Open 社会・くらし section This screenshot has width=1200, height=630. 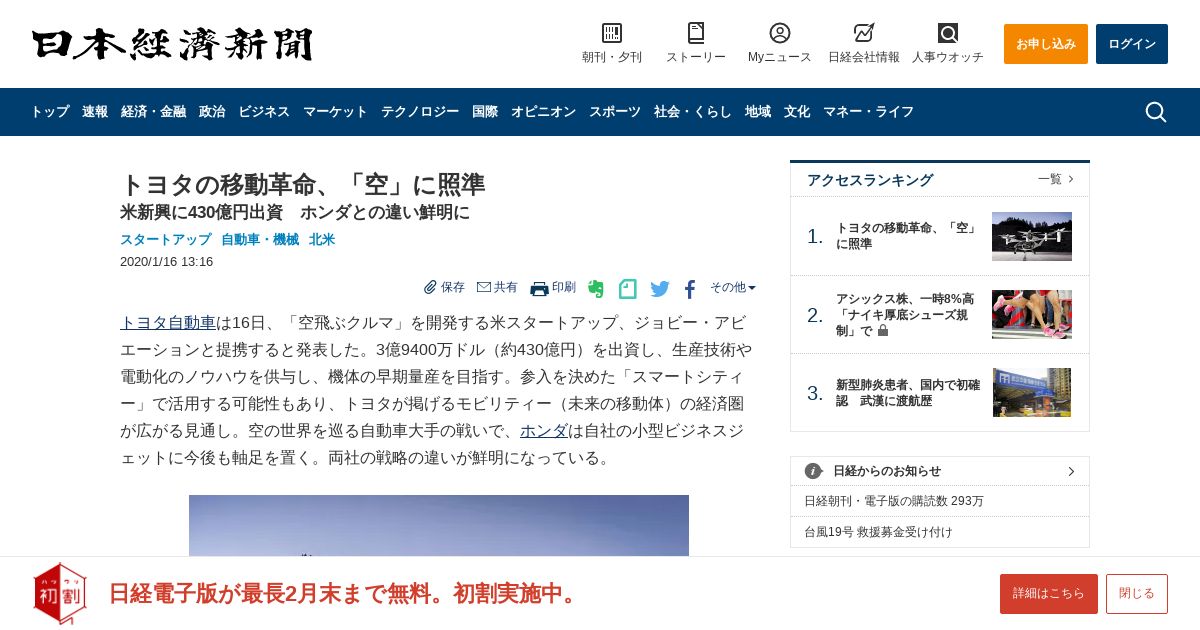693,112
